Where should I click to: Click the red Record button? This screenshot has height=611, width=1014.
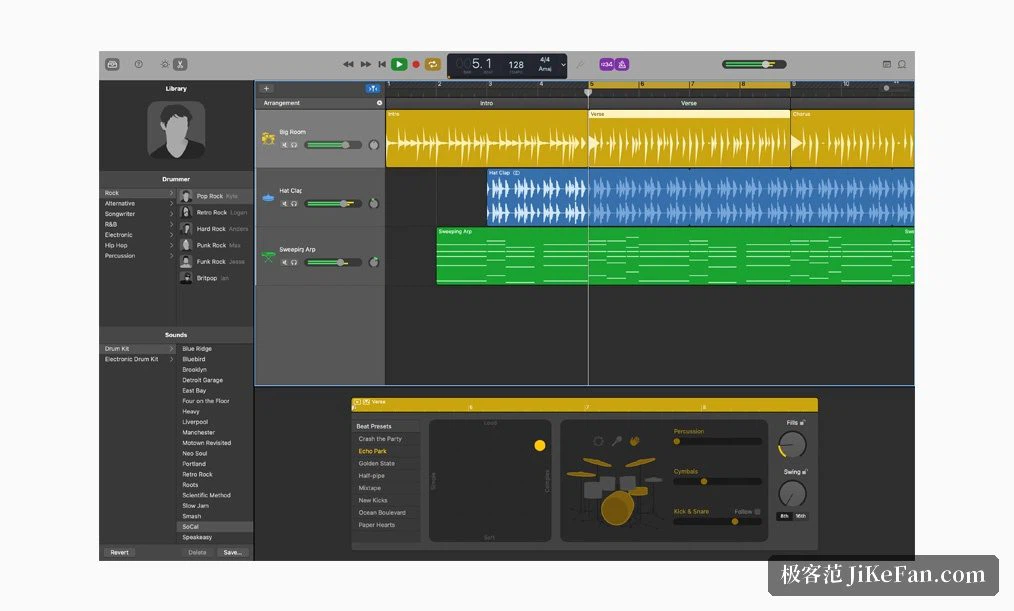click(416, 64)
